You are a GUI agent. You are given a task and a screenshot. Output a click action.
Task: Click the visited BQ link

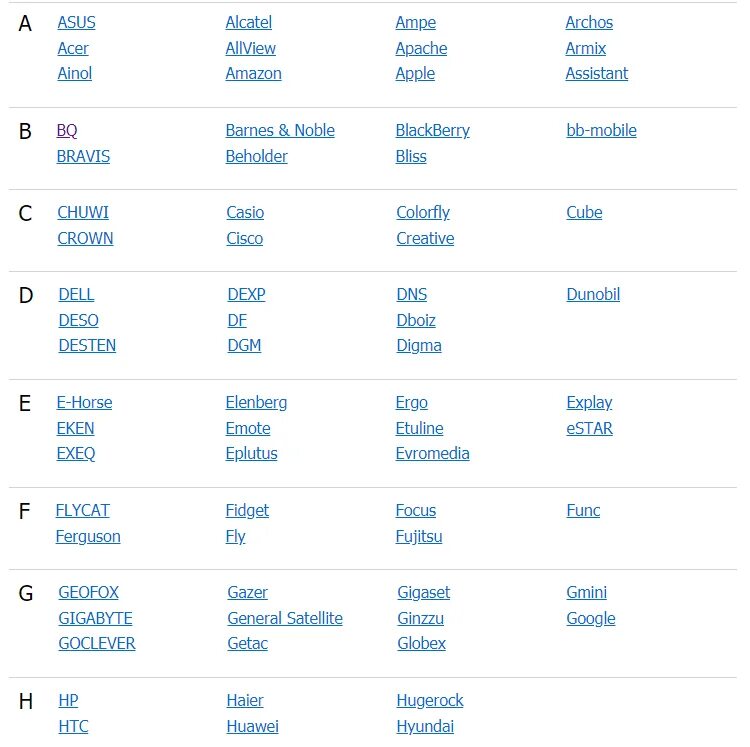coord(67,130)
